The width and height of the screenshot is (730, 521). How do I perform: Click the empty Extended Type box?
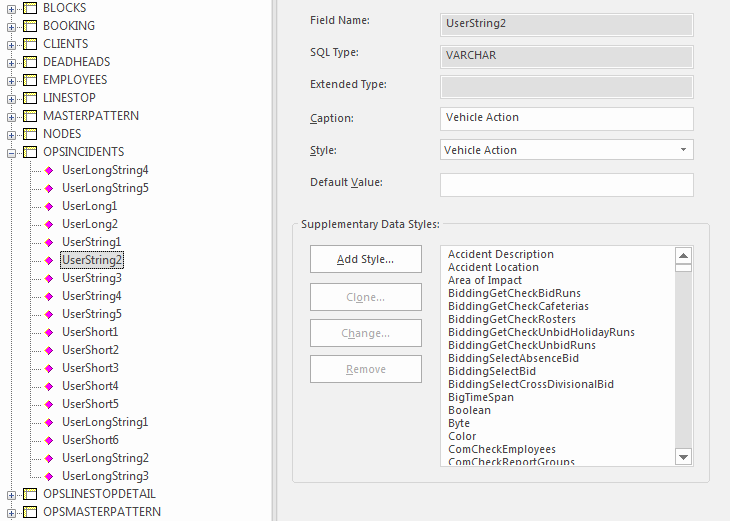[x=567, y=87]
